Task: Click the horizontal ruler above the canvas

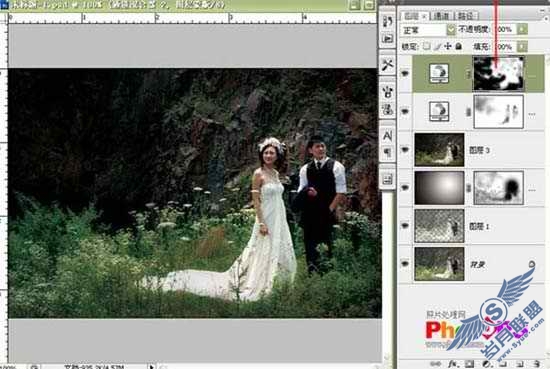Action: coord(192,18)
